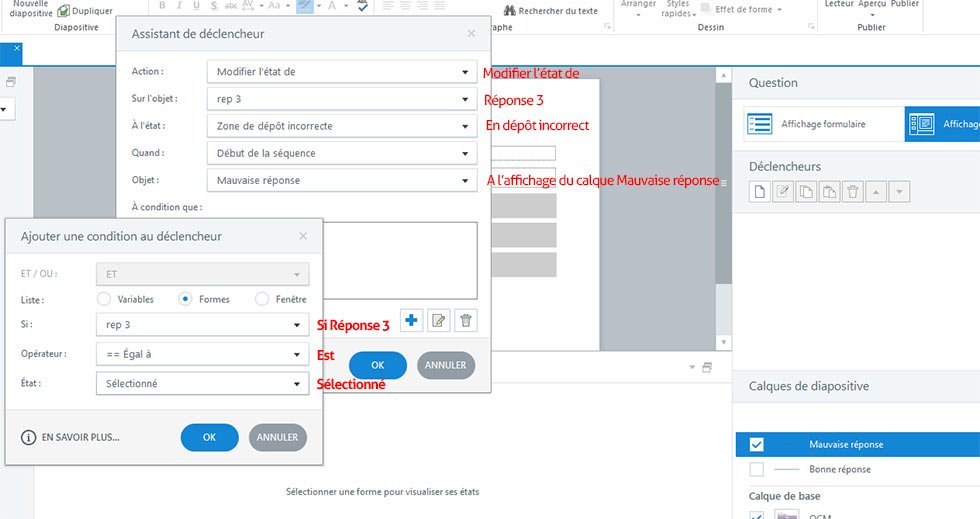Viewport: 980px width, 519px height.
Task: Uncheck the Mauvaise réponse layer checkbox
Action: [757, 445]
